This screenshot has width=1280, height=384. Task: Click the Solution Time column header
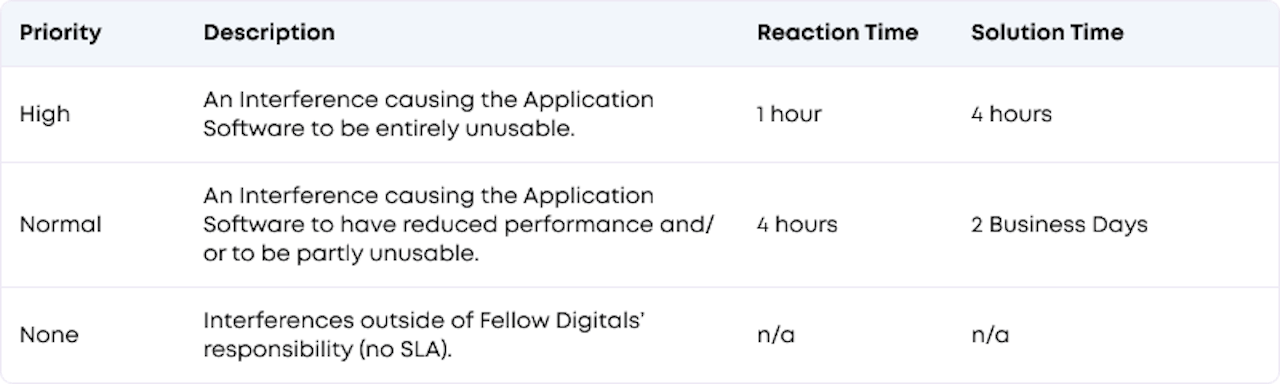click(x=1047, y=32)
